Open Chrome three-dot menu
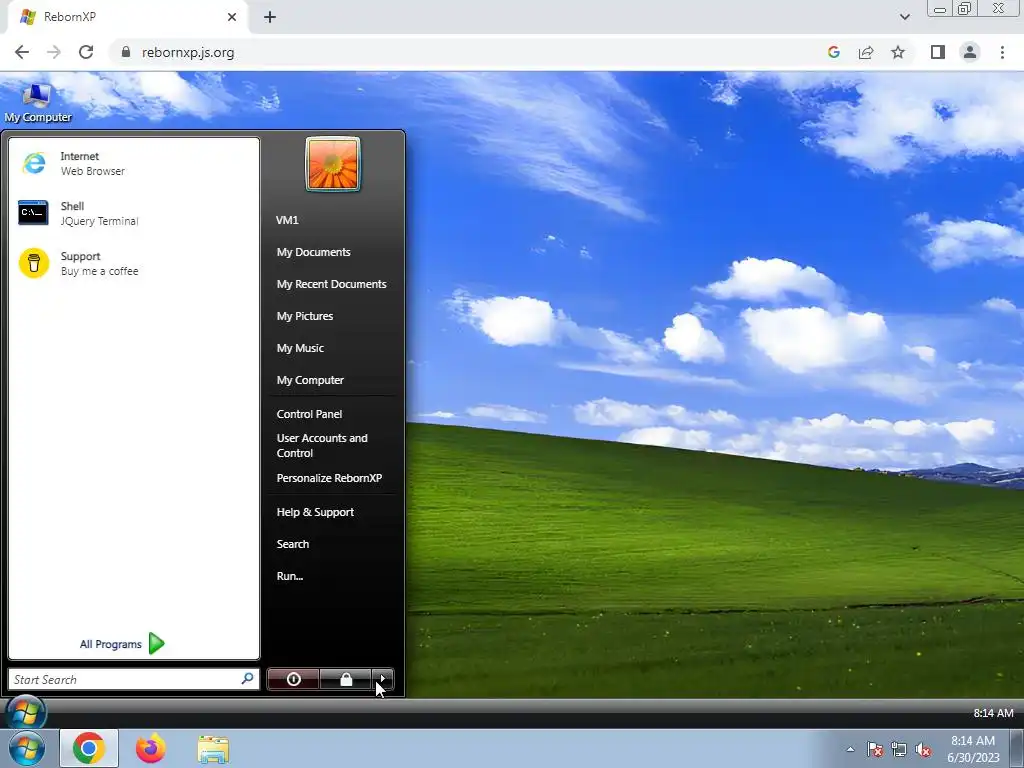 (x=1002, y=52)
